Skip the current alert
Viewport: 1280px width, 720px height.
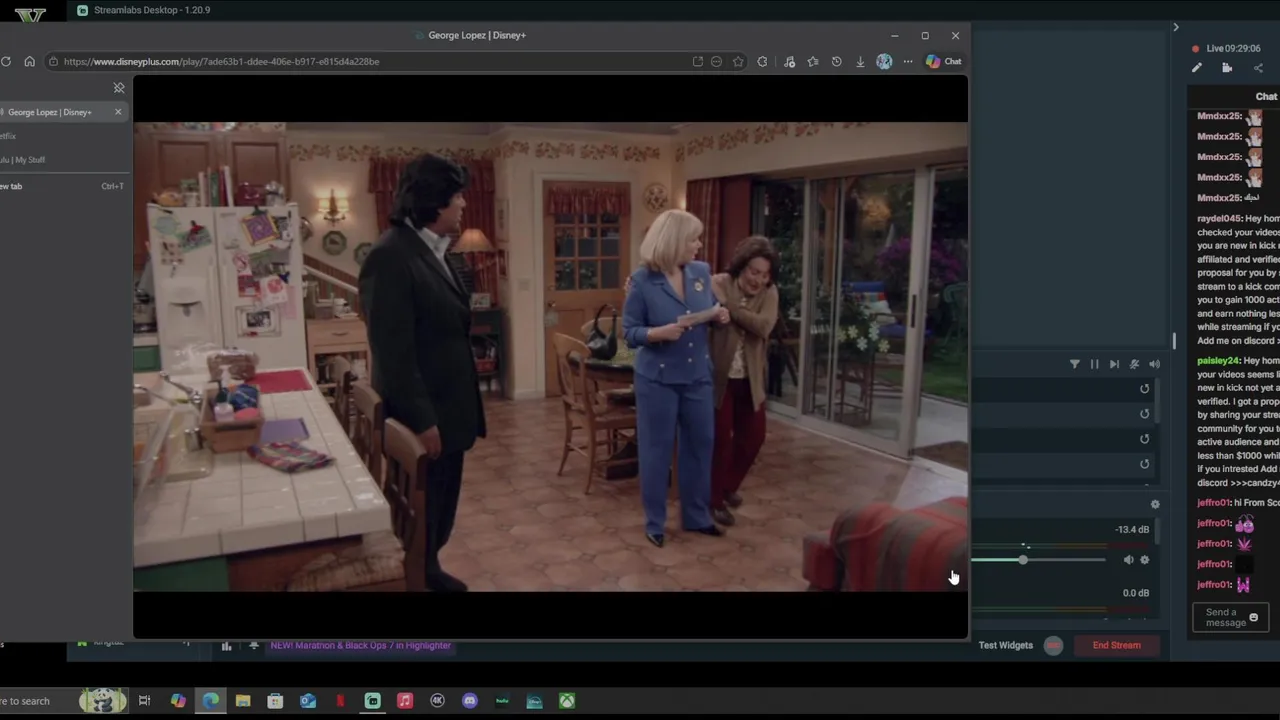tap(1114, 365)
